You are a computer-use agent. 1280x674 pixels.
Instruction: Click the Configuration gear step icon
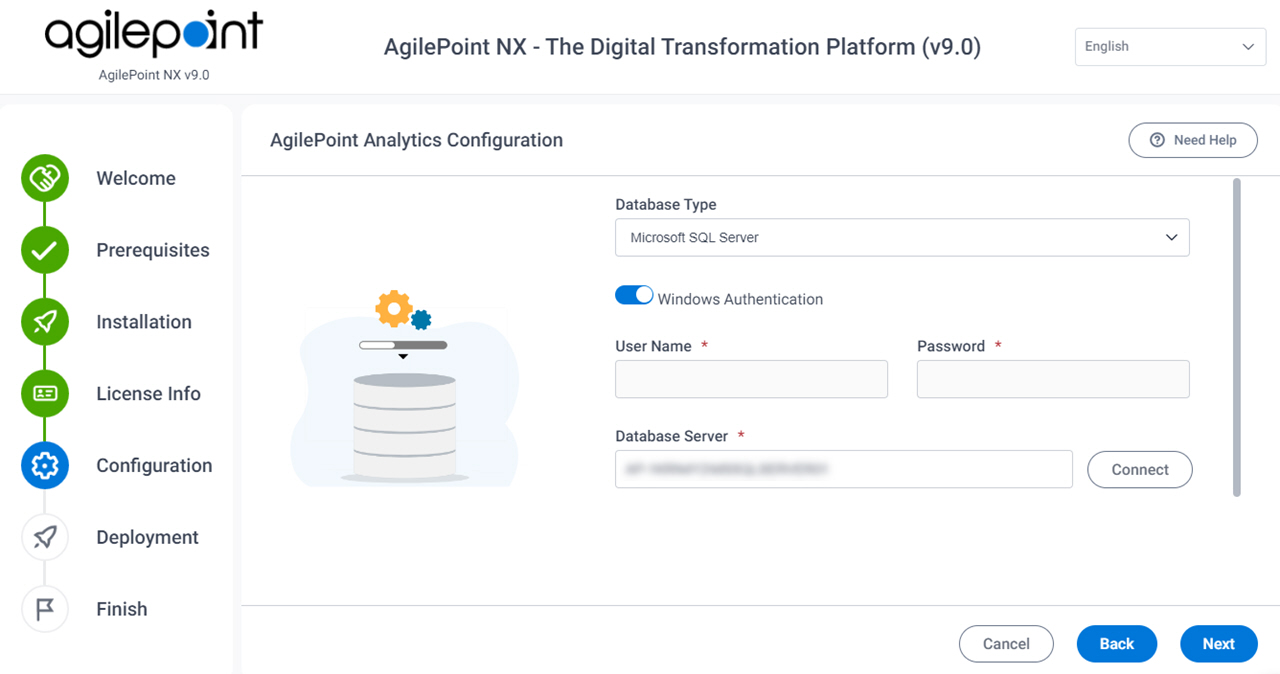(x=45, y=465)
